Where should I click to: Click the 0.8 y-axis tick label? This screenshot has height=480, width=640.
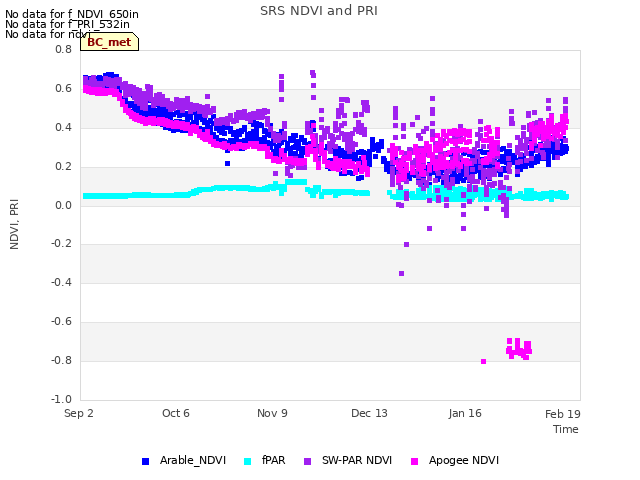[63, 50]
